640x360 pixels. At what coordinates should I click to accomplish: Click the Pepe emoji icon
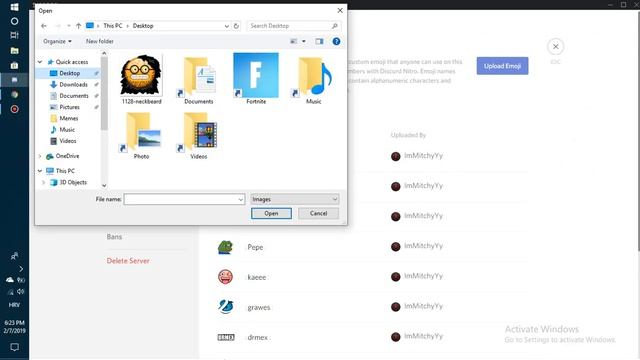click(225, 247)
